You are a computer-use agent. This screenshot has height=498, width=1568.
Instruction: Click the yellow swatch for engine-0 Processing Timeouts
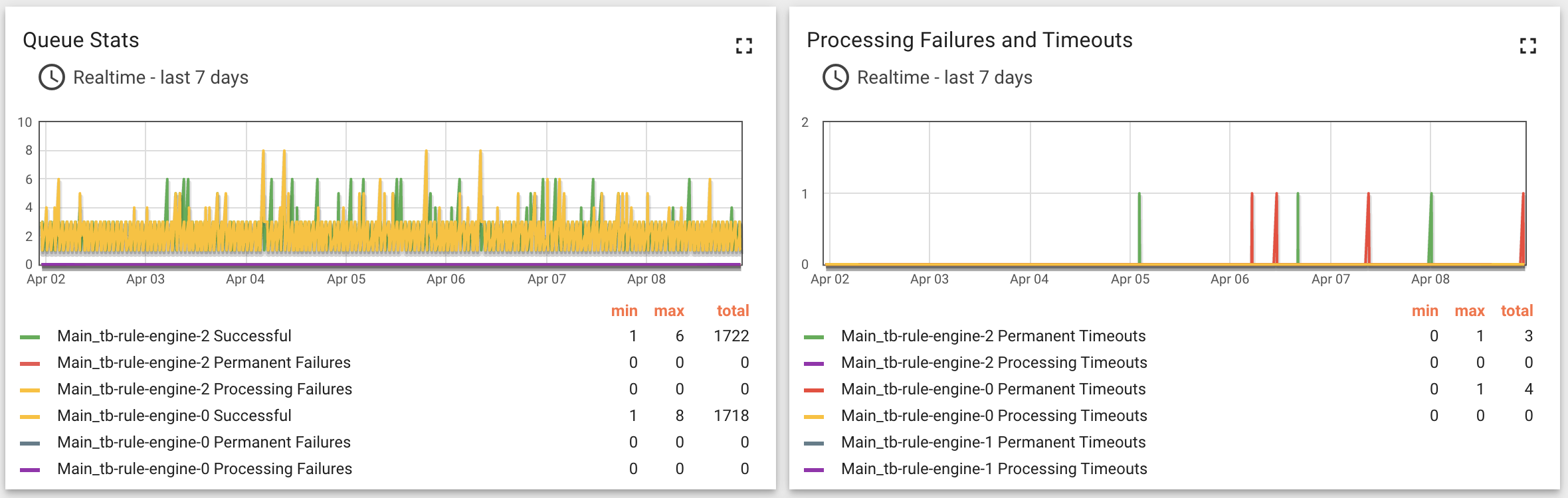point(814,417)
